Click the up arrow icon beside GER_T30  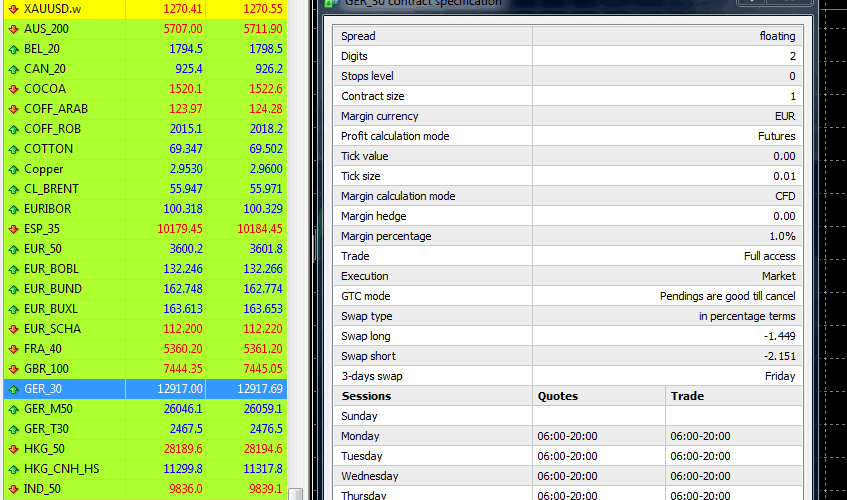pyautogui.click(x=14, y=429)
